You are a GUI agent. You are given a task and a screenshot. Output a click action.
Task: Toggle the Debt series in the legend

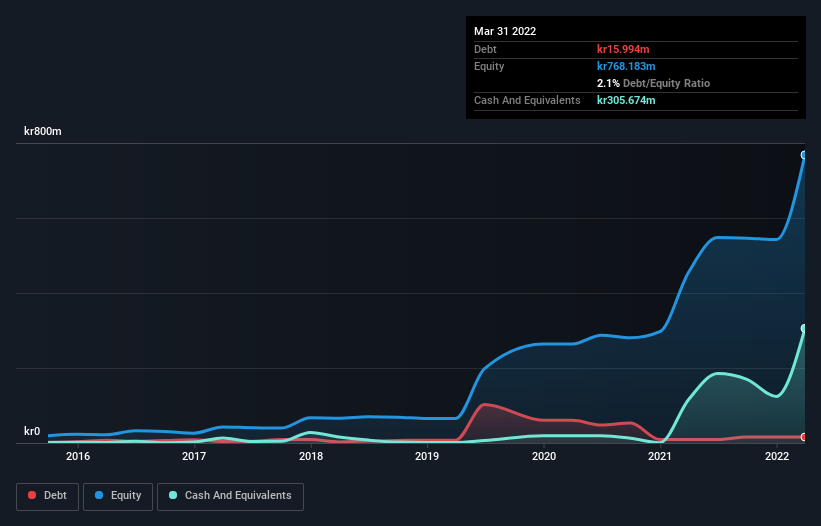(x=47, y=496)
